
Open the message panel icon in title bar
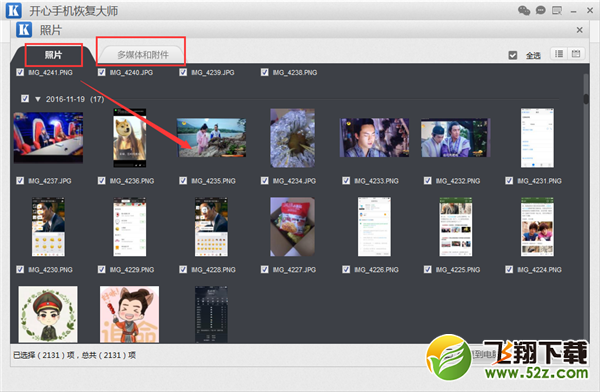pos(557,10)
